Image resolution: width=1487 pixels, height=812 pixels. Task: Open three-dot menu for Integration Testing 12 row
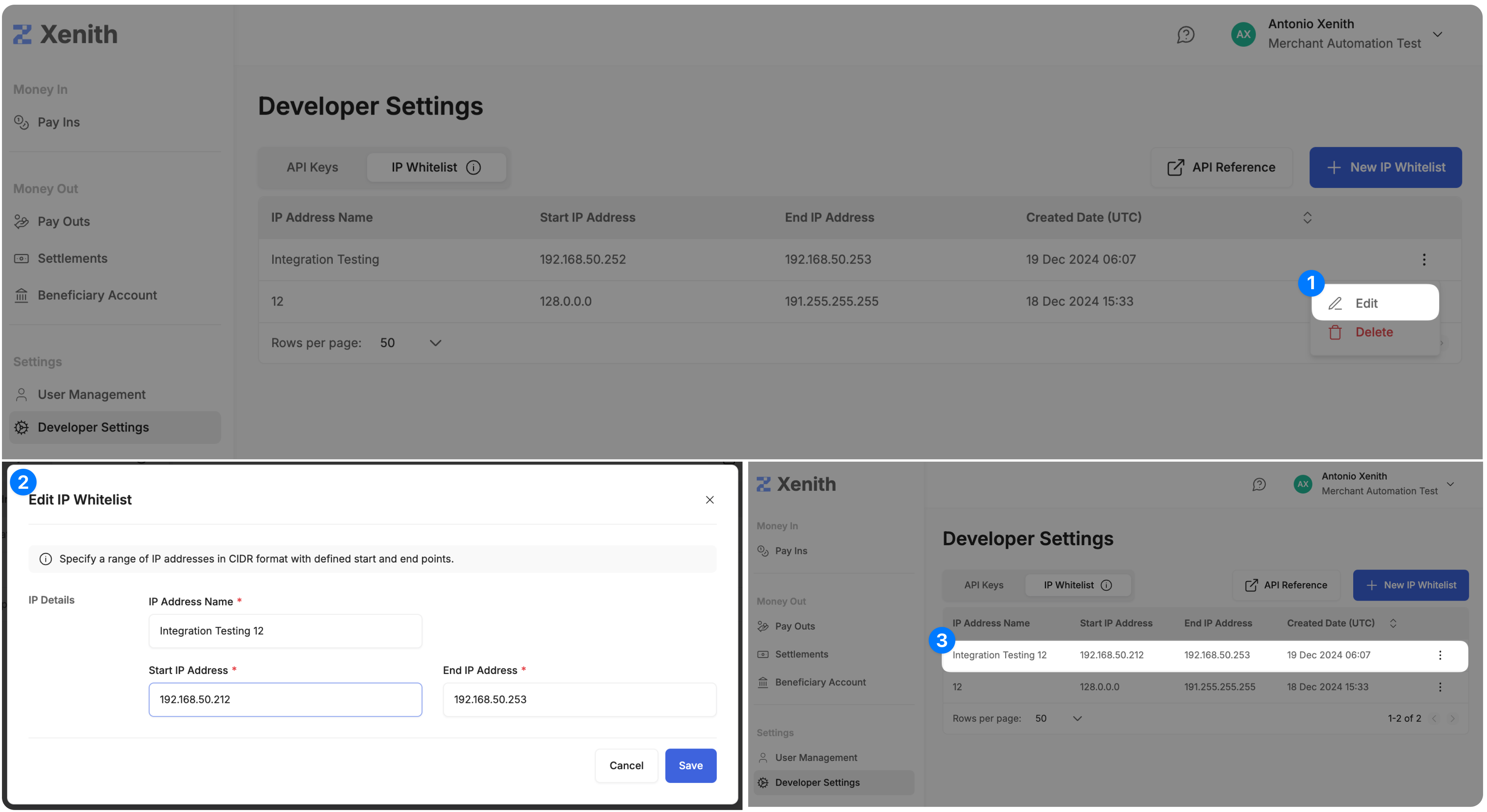pyautogui.click(x=1440, y=655)
